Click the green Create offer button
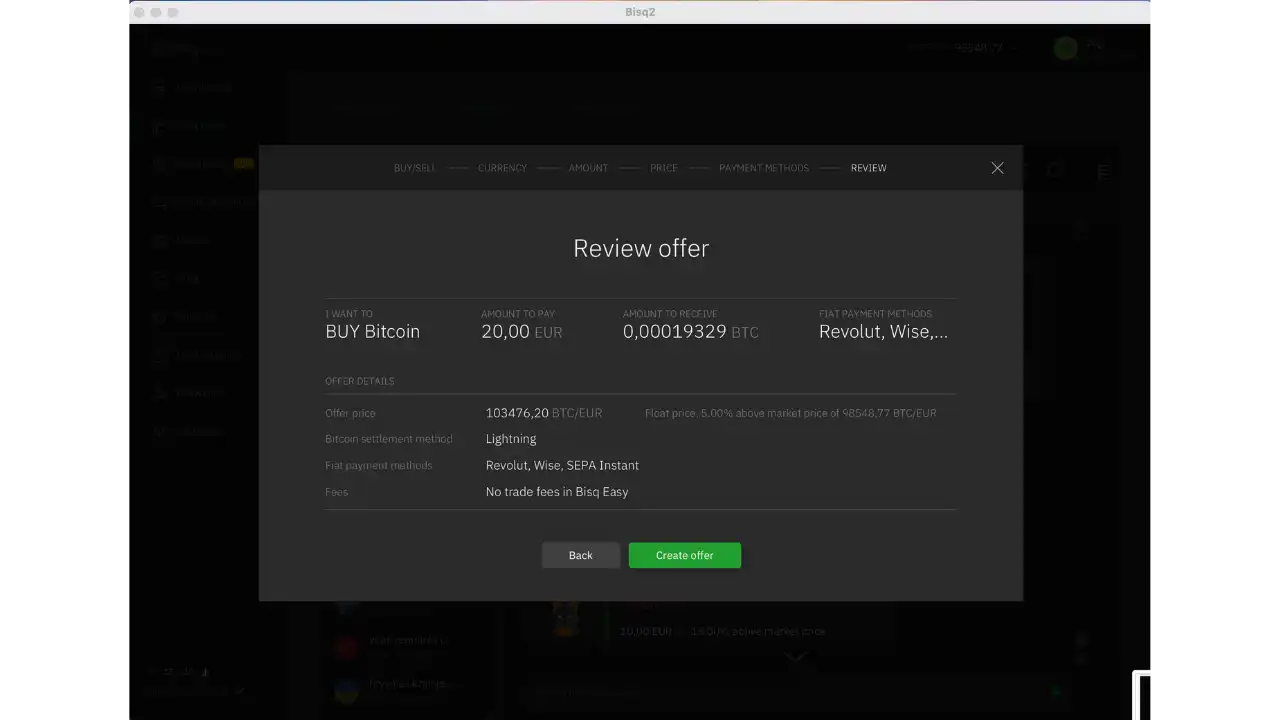 click(x=684, y=555)
